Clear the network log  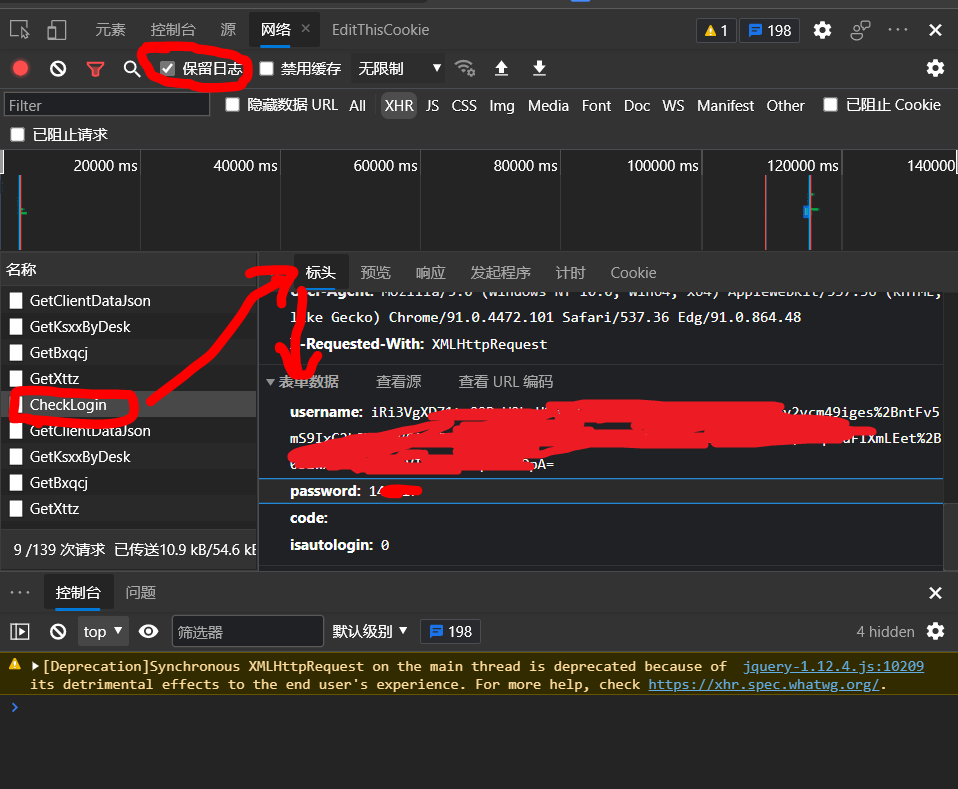tap(58, 68)
